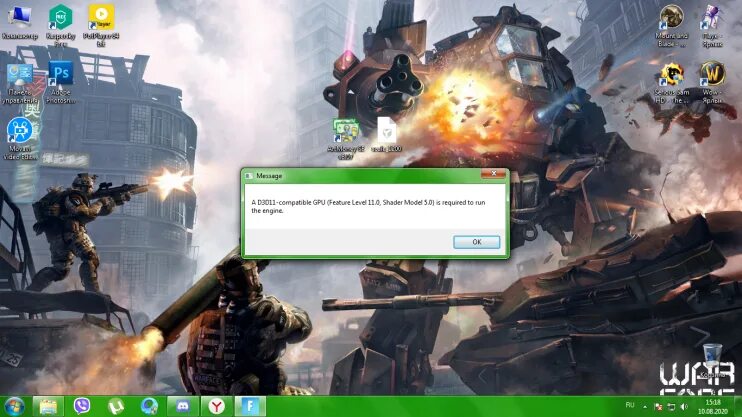The image size is (742, 417).
Task: Open the Windows Start menu orb
Action: pos(14,406)
